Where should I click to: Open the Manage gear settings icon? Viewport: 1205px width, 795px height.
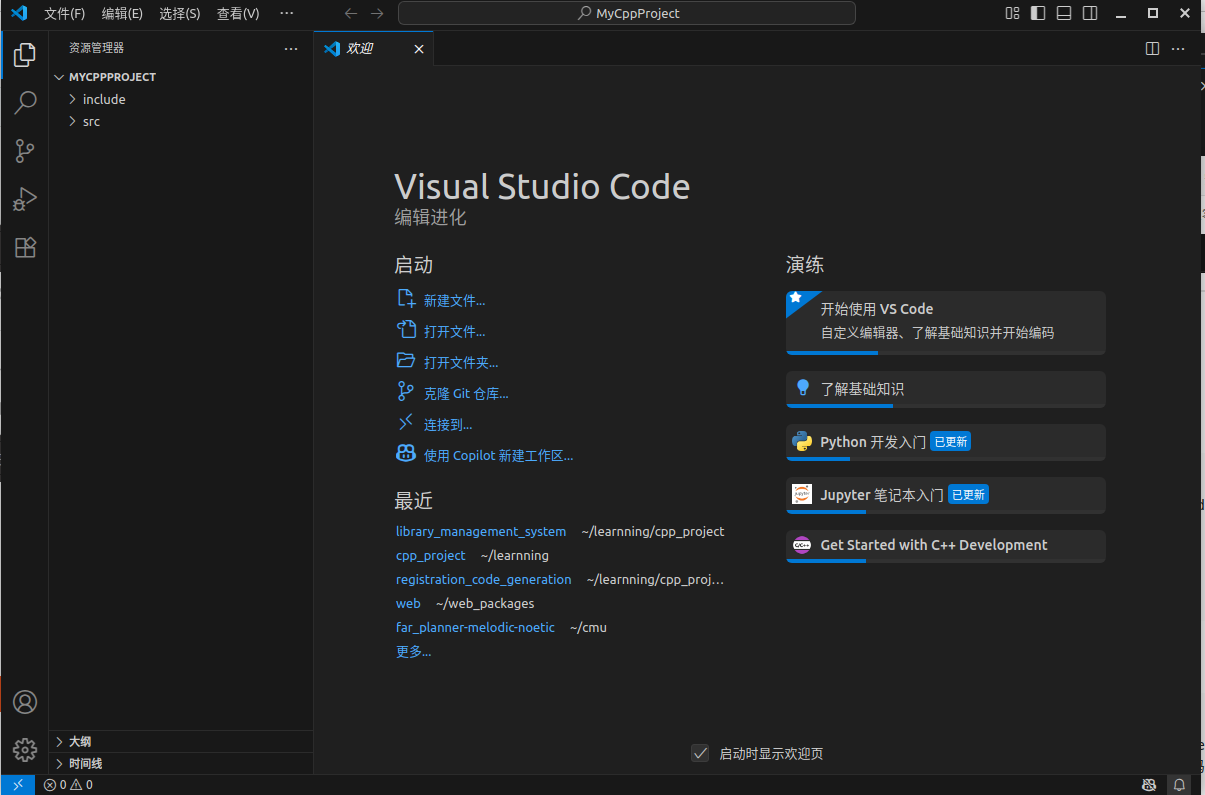[x=25, y=749]
